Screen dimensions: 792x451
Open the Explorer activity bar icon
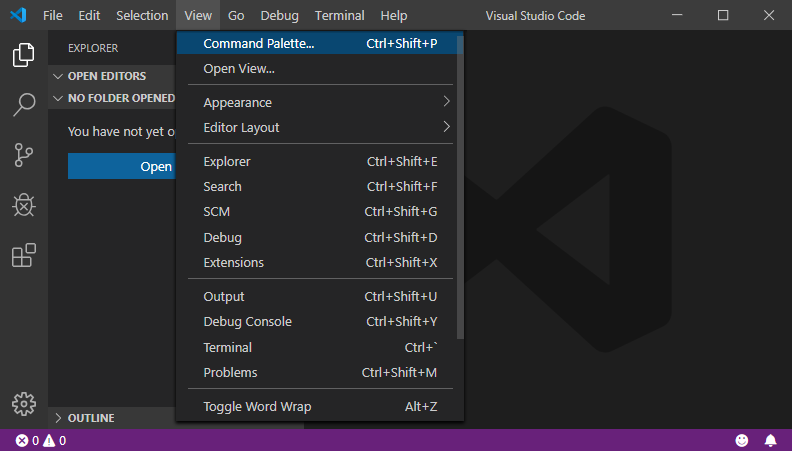tap(23, 55)
